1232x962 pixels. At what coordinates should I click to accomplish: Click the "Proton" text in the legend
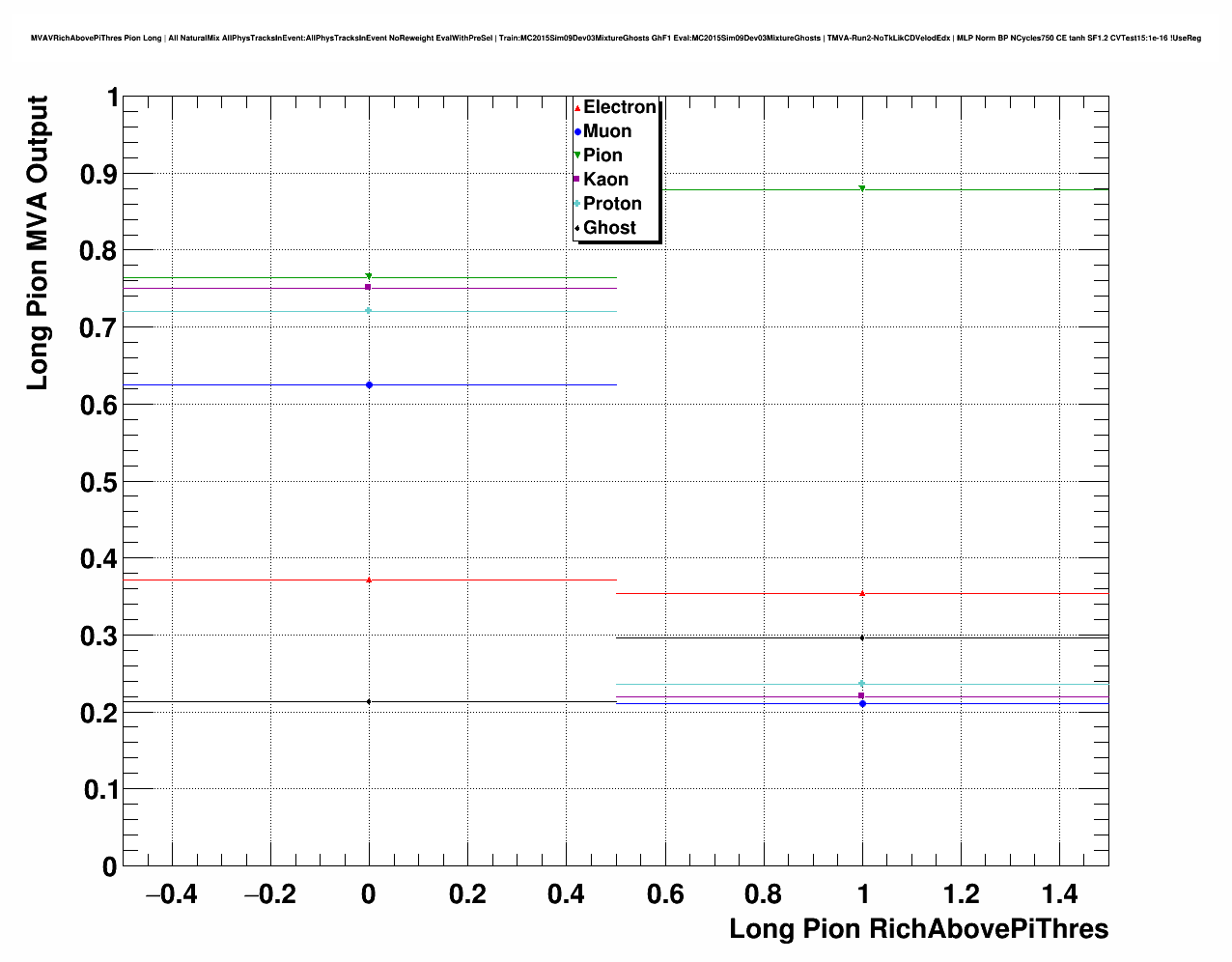(612, 204)
